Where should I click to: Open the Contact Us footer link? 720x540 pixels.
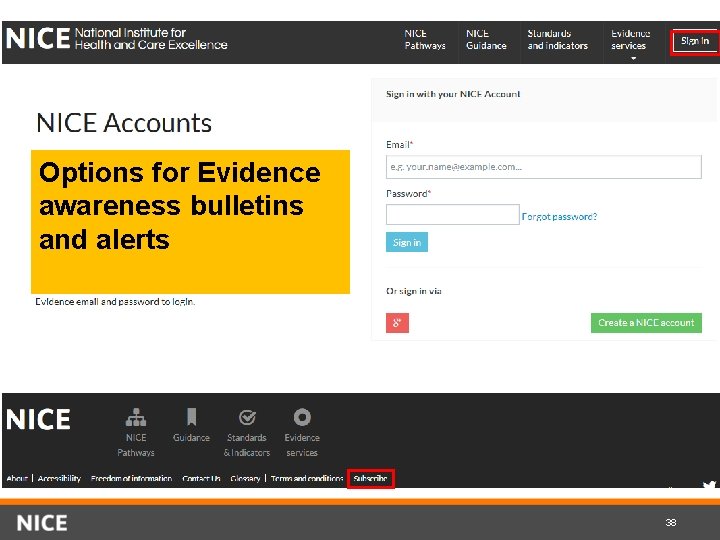(201, 478)
